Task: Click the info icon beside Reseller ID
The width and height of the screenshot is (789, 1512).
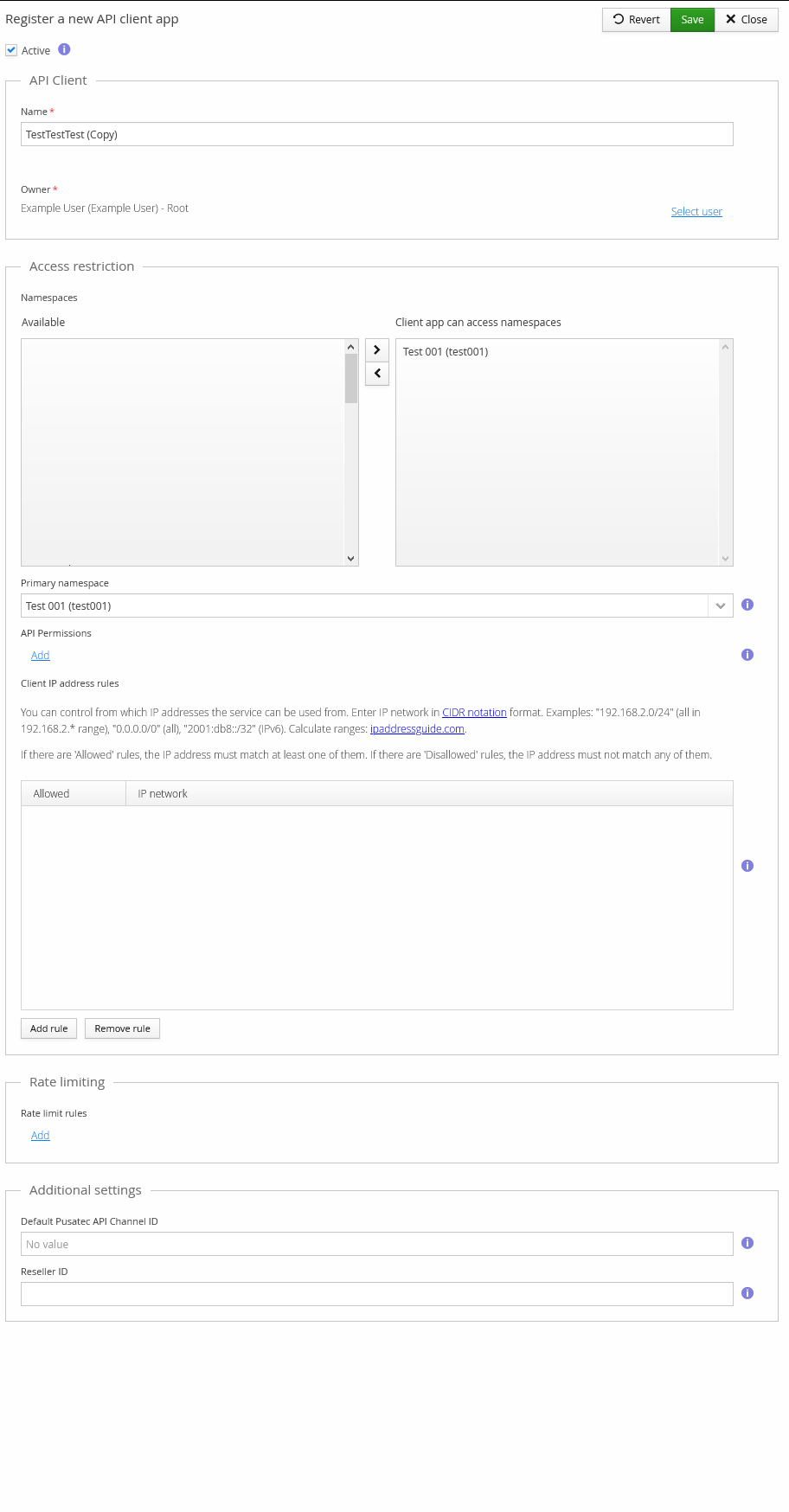Action: [x=747, y=1294]
